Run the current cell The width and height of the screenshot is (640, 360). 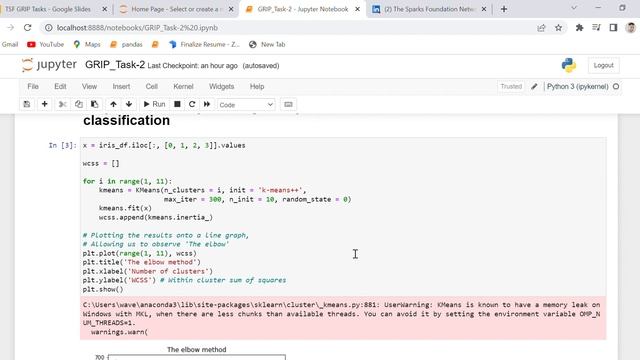pyautogui.click(x=154, y=104)
